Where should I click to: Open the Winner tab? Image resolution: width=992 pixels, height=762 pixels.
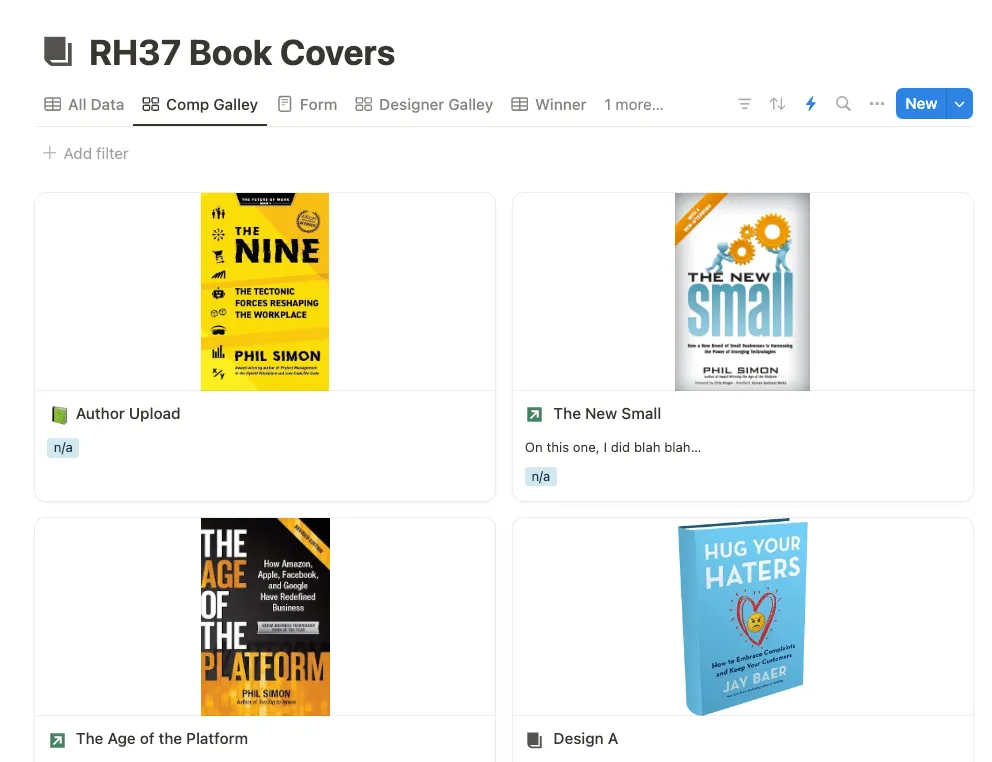coord(549,104)
